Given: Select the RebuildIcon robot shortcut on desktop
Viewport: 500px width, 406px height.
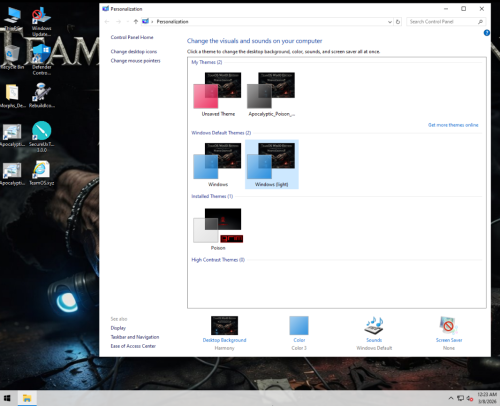Looking at the screenshot, I should (x=42, y=95).
